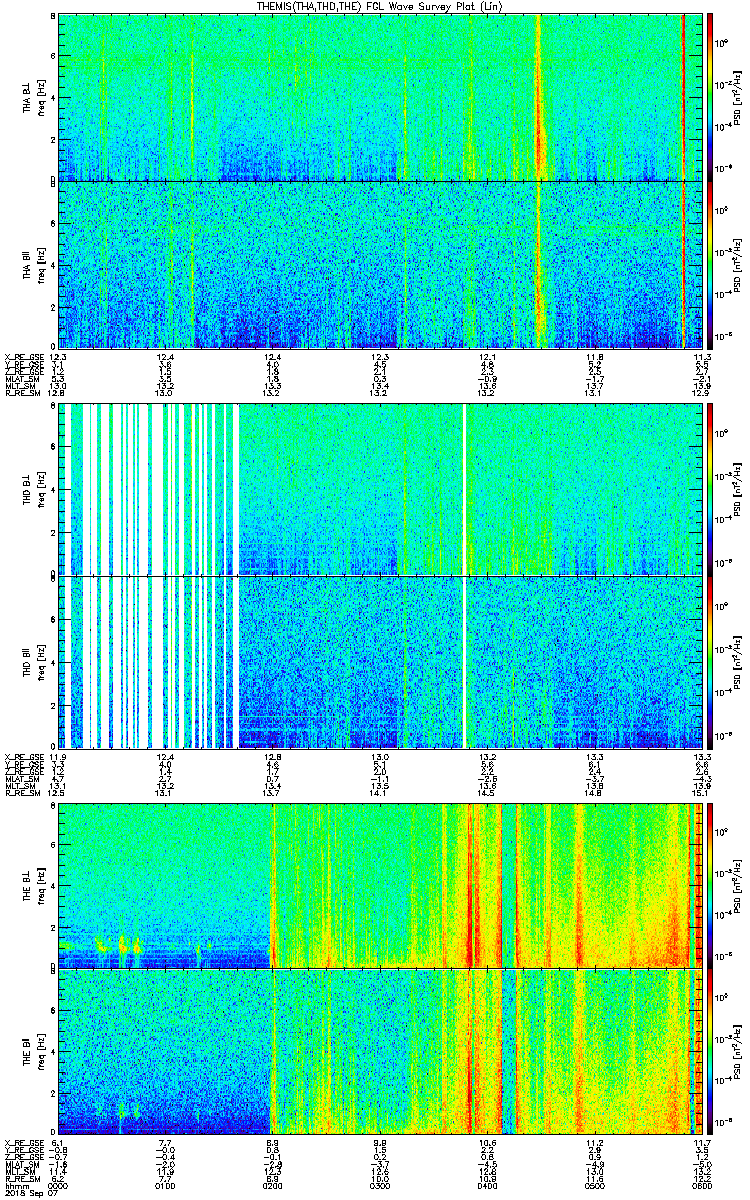This screenshot has height=1200, width=750.
Task: Click the PSD color bar beside THA BL
Action: point(710,97)
